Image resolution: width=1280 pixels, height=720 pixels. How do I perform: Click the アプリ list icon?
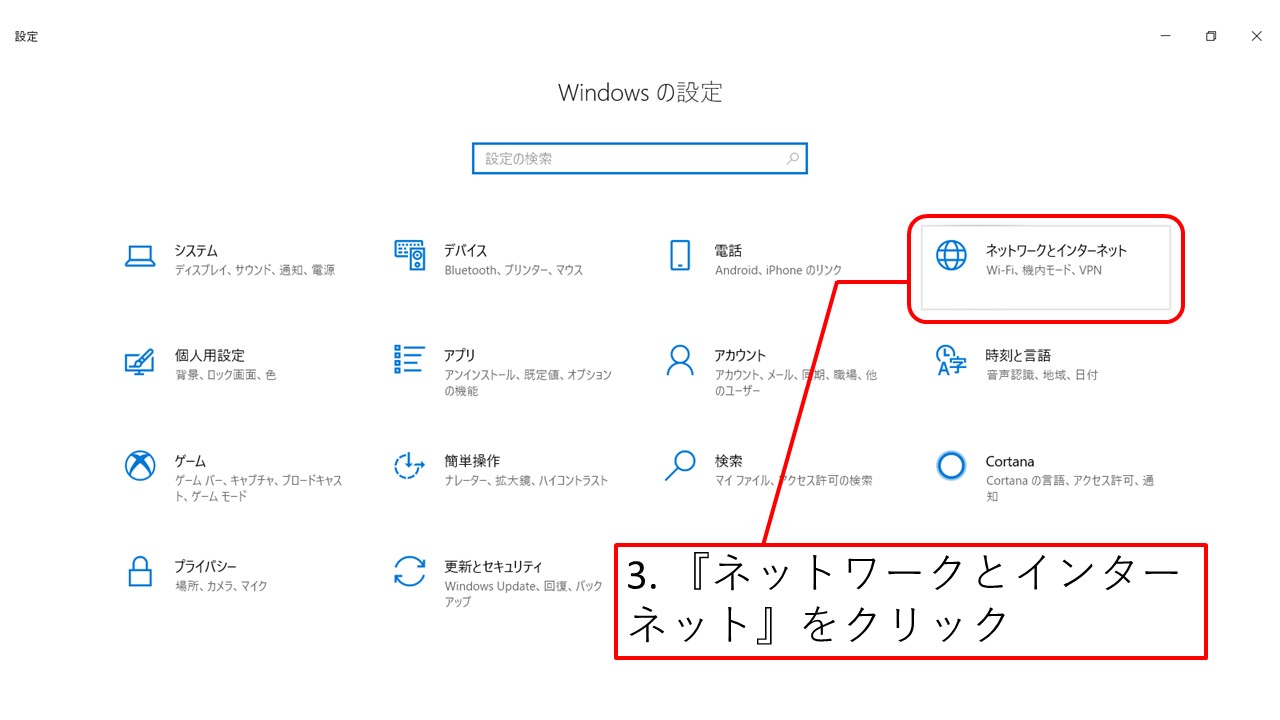click(x=410, y=359)
